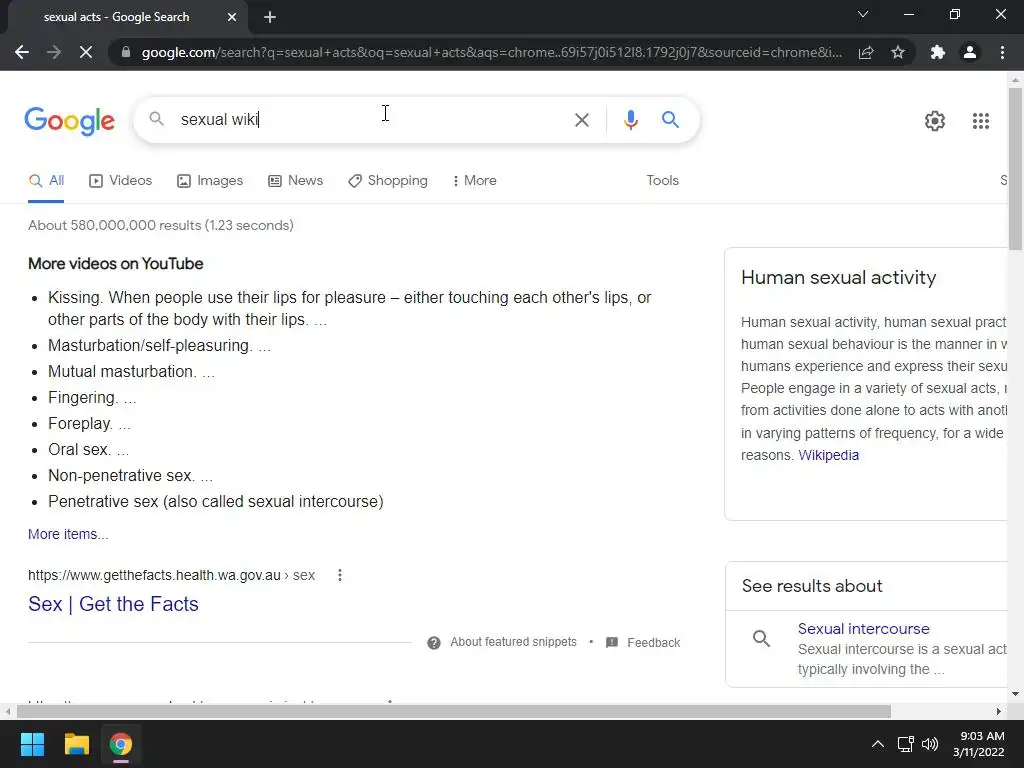Click the horizontal scrollbar thumb
This screenshot has width=1024, height=768.
click(x=454, y=711)
